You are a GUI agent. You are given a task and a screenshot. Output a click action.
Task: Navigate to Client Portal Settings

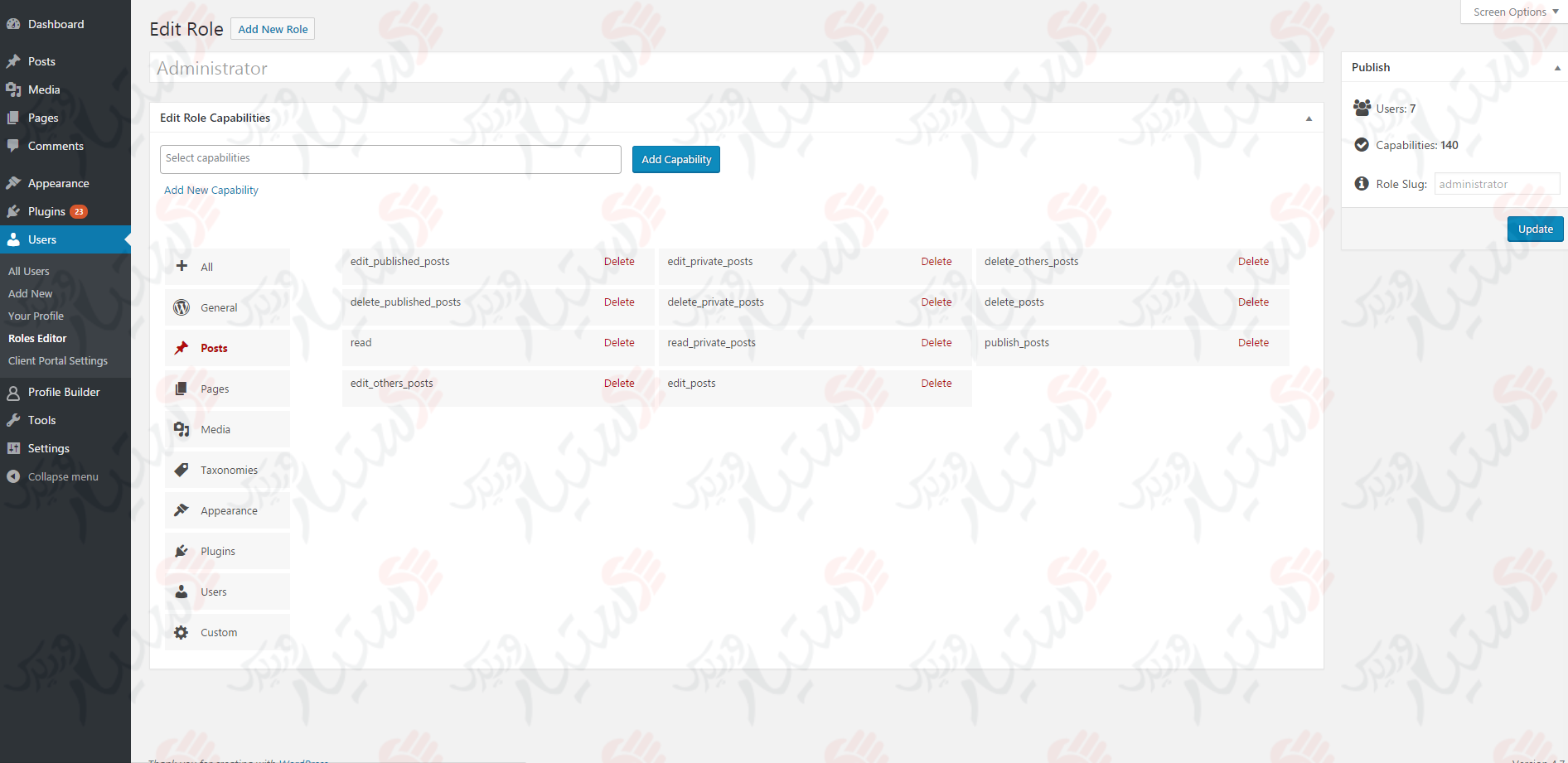point(57,360)
